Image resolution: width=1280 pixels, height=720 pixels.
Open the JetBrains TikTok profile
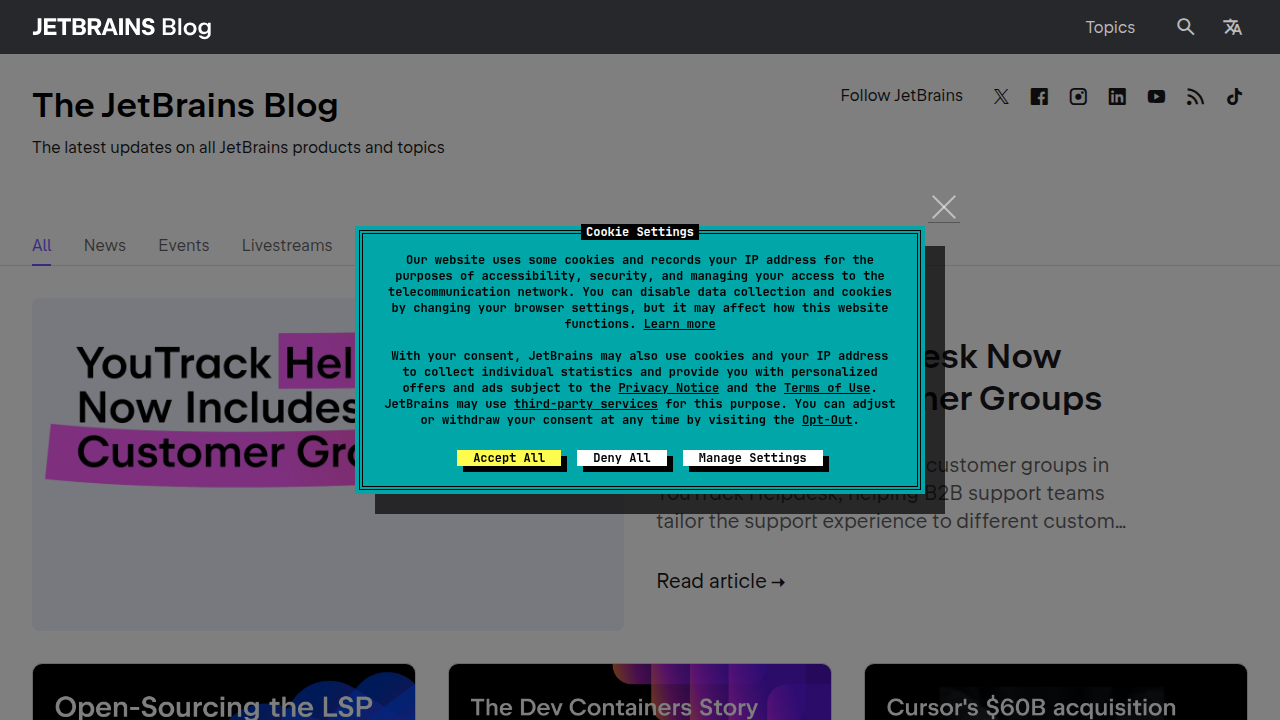click(x=1234, y=97)
